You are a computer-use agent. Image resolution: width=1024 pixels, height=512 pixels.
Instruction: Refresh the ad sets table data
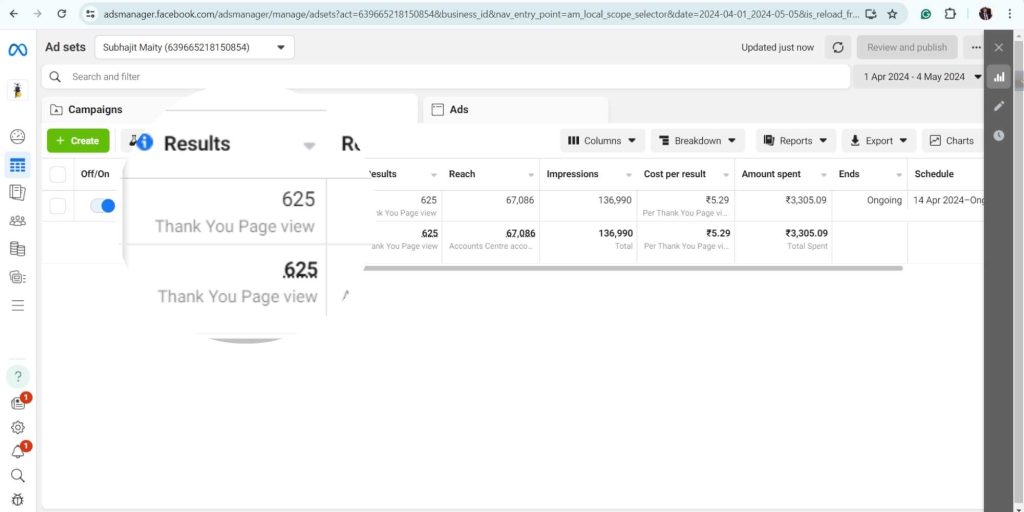click(838, 47)
